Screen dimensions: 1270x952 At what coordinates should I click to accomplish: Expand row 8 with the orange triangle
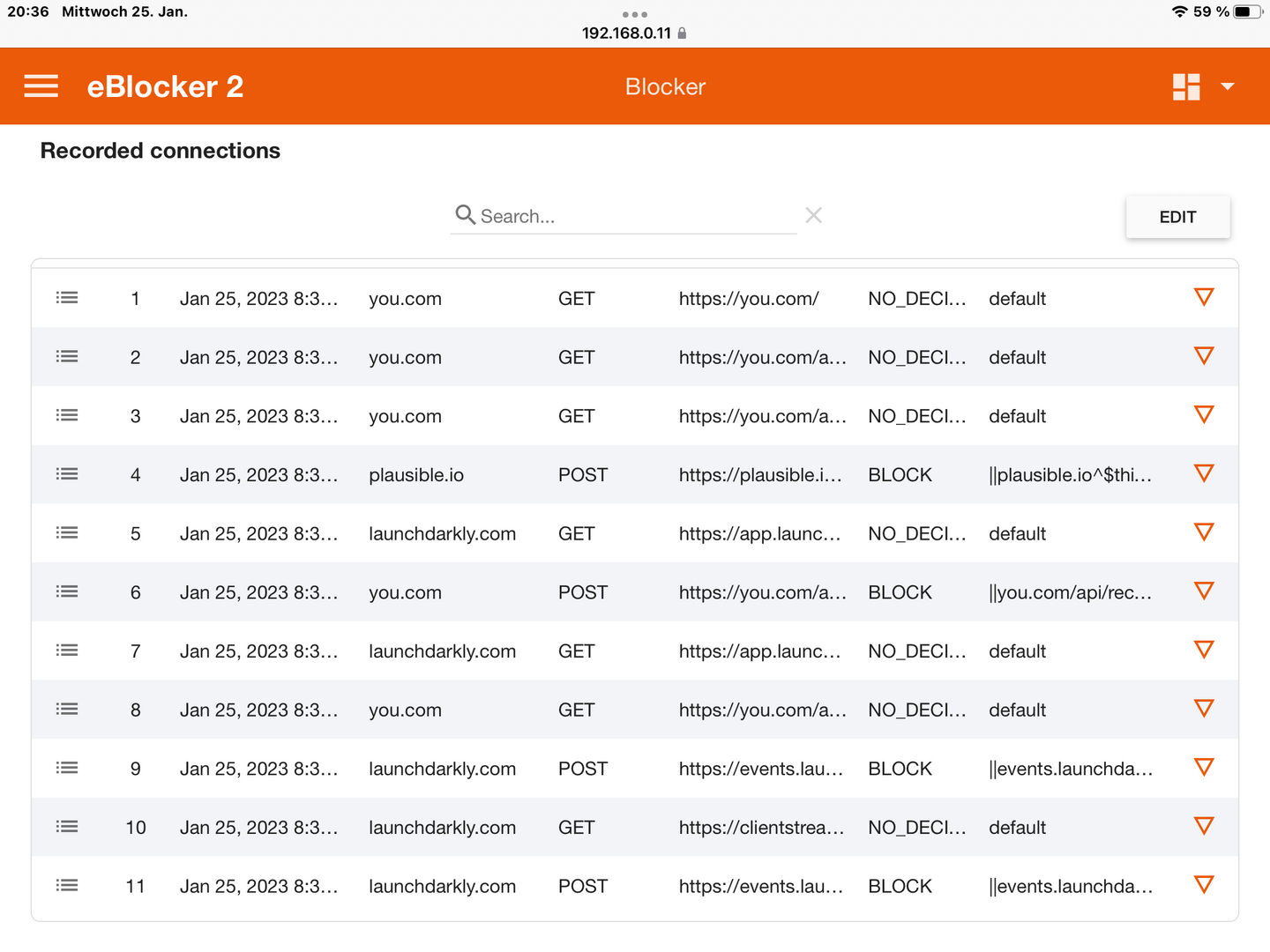click(x=1204, y=709)
